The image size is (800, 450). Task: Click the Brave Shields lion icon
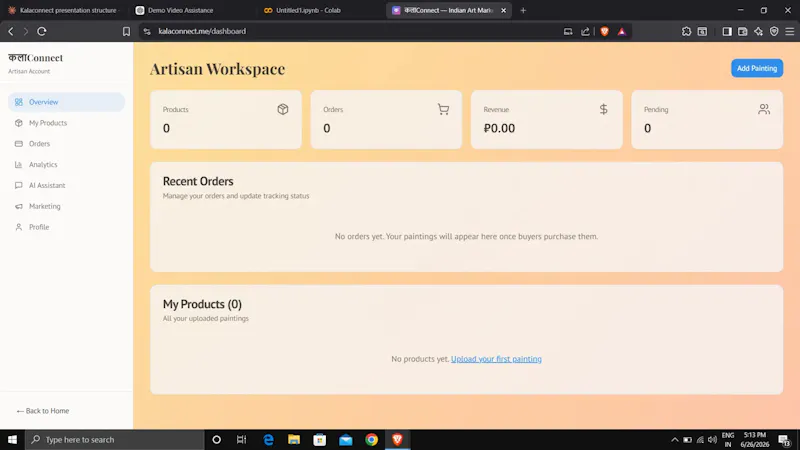pyautogui.click(x=605, y=32)
